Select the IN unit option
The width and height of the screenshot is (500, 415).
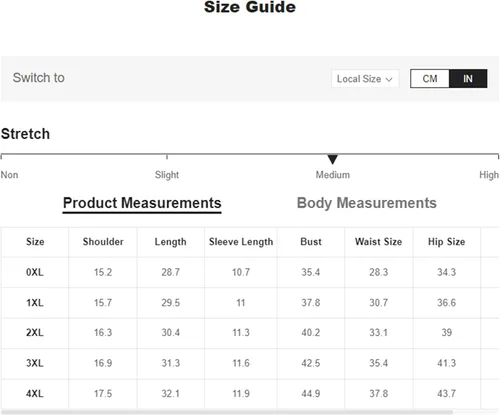pos(468,79)
